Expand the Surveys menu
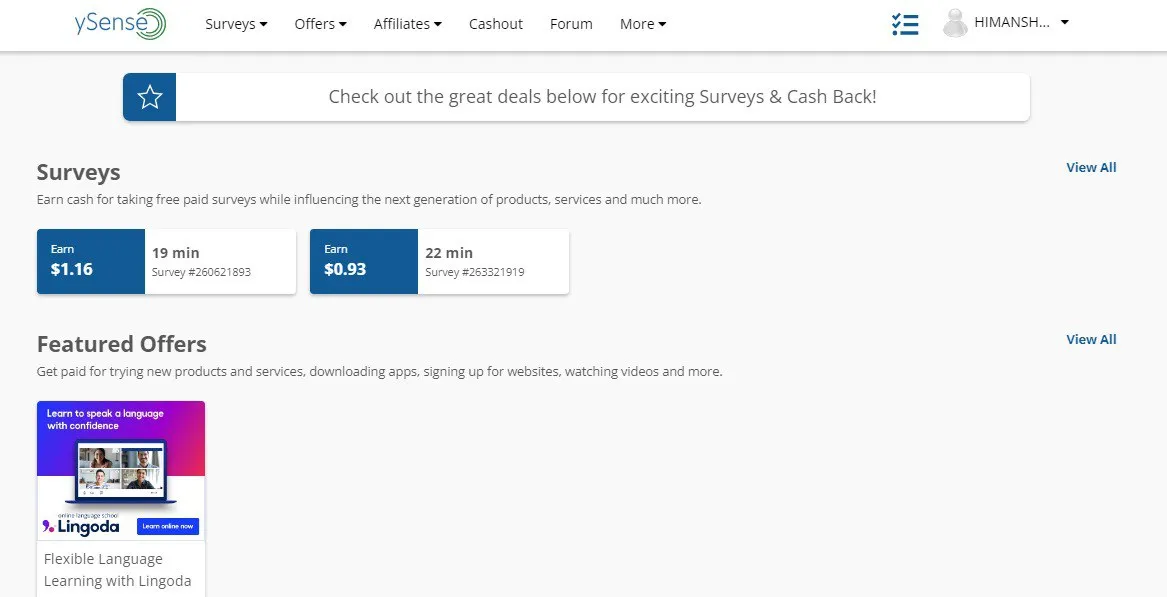1167x597 pixels. click(236, 24)
